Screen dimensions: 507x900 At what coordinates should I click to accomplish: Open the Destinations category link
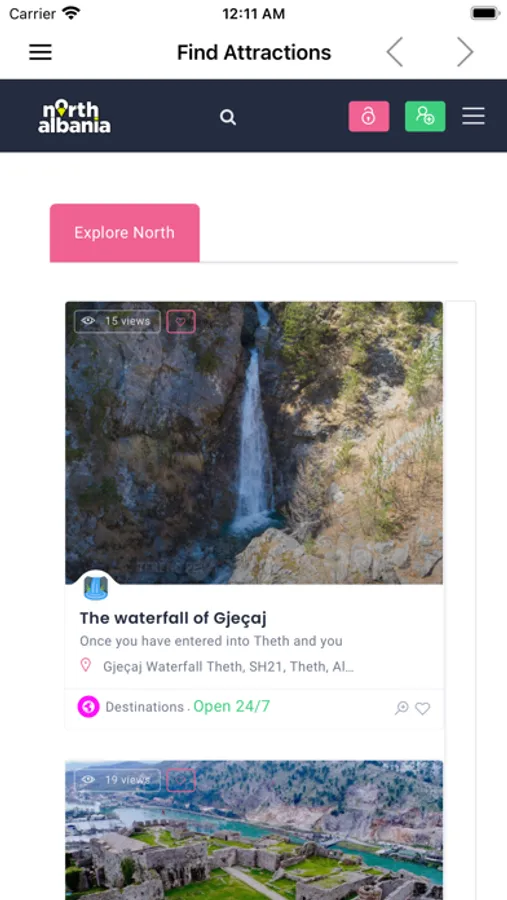[144, 707]
